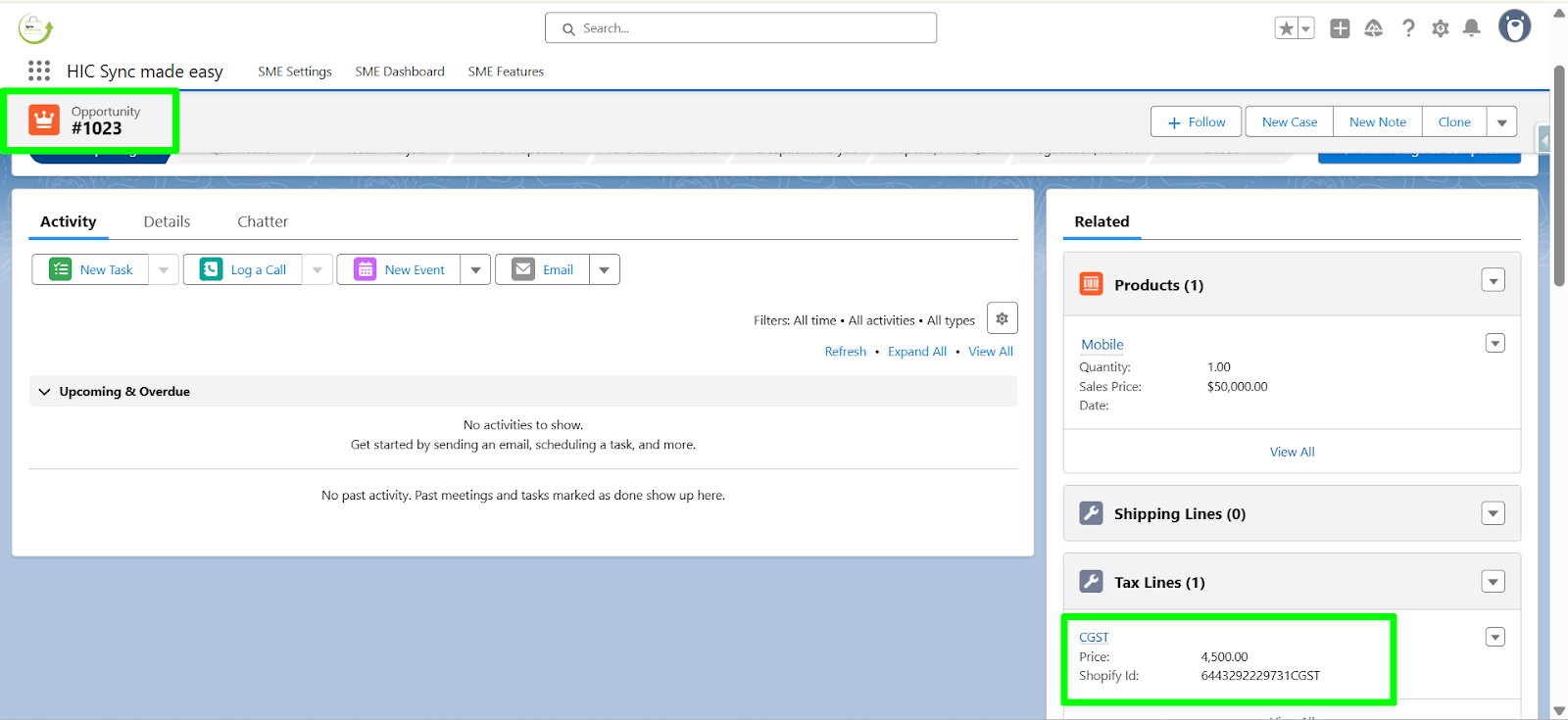
Task: Click the Products (1) heading
Action: [1158, 285]
